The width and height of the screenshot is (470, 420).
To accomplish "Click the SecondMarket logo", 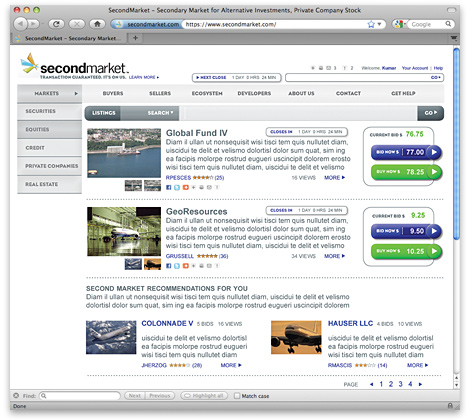I will pyautogui.click(x=74, y=64).
